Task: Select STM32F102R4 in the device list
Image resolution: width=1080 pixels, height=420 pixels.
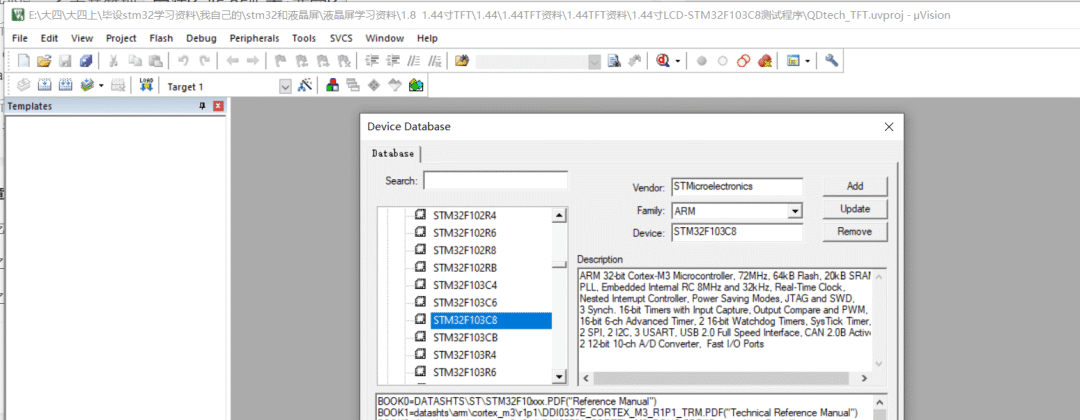Action: tap(465, 215)
